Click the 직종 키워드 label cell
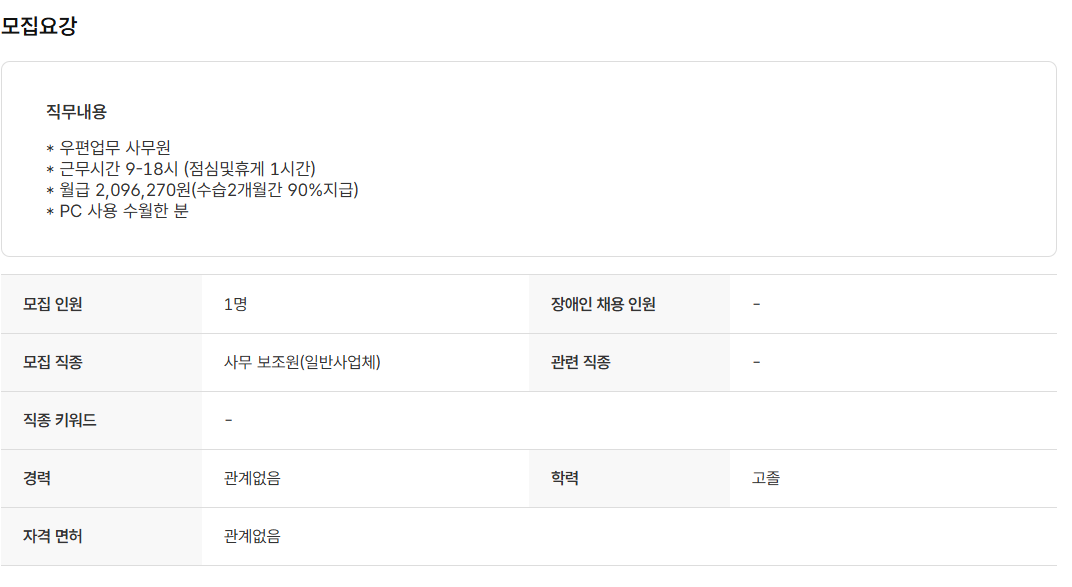 click(60, 420)
